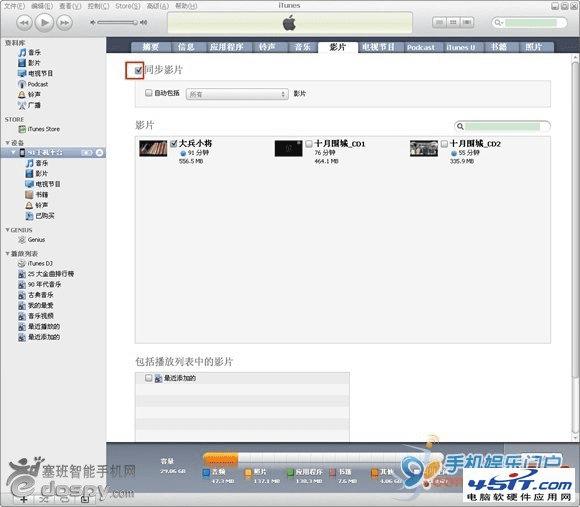Open 铃声 under the connected device
The width and height of the screenshot is (580, 507).
click(37, 205)
